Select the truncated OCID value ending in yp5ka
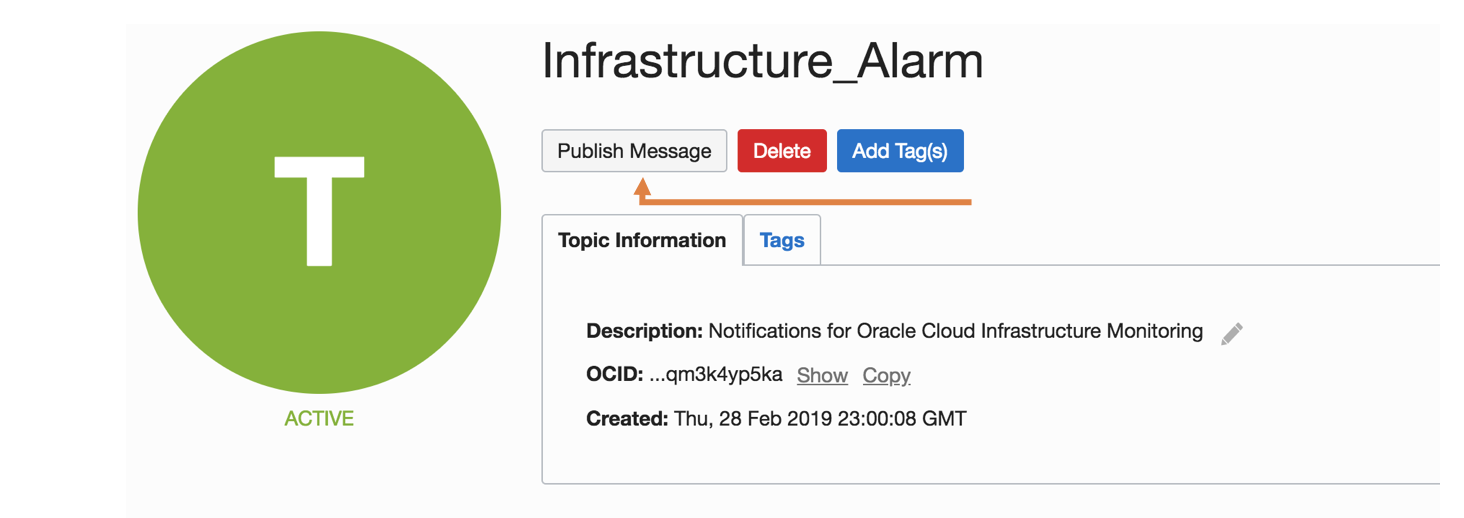The image size is (1464, 518). [x=716, y=375]
